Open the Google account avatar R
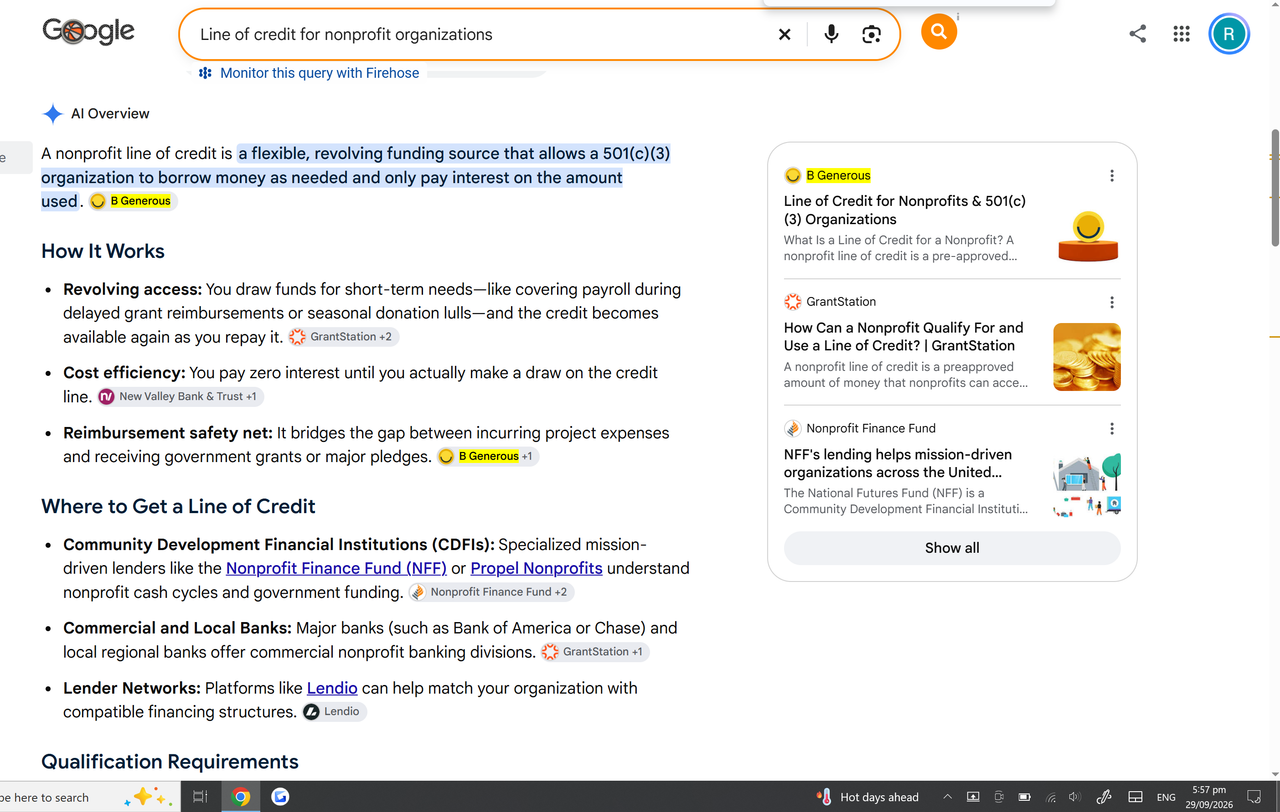Viewport: 1280px width, 812px height. [1229, 34]
